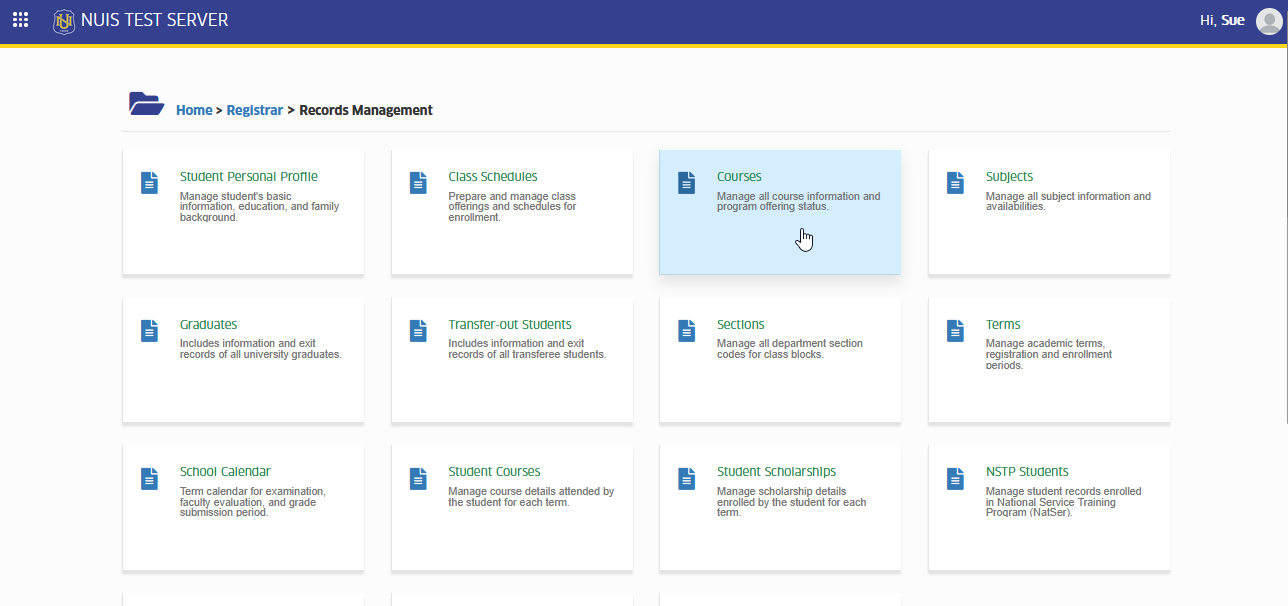The image size is (1288, 606).
Task: Click the Terms document icon
Action: [x=955, y=331]
